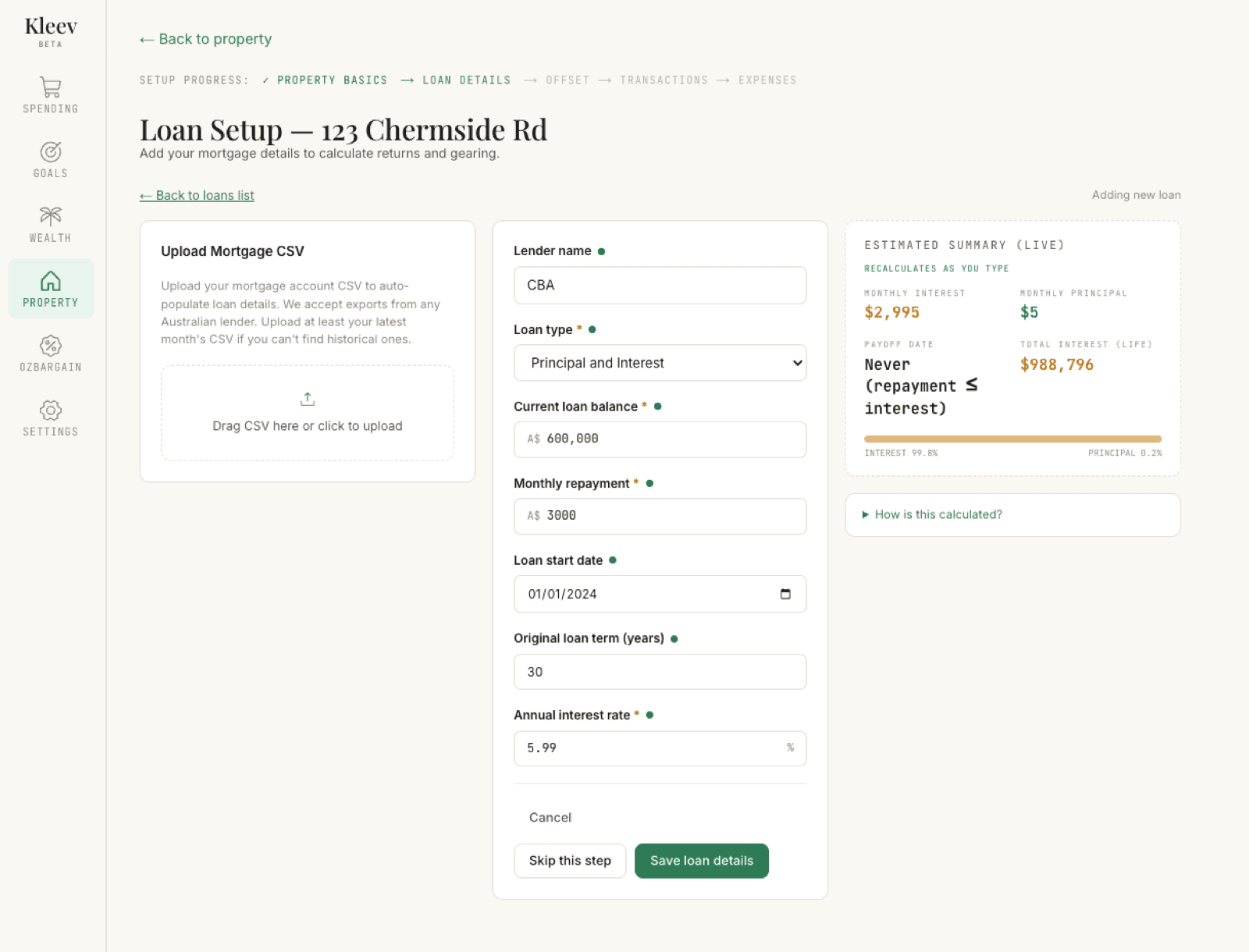Focus the Loan start date field
Image resolution: width=1249 pixels, height=952 pixels.
tap(660, 594)
